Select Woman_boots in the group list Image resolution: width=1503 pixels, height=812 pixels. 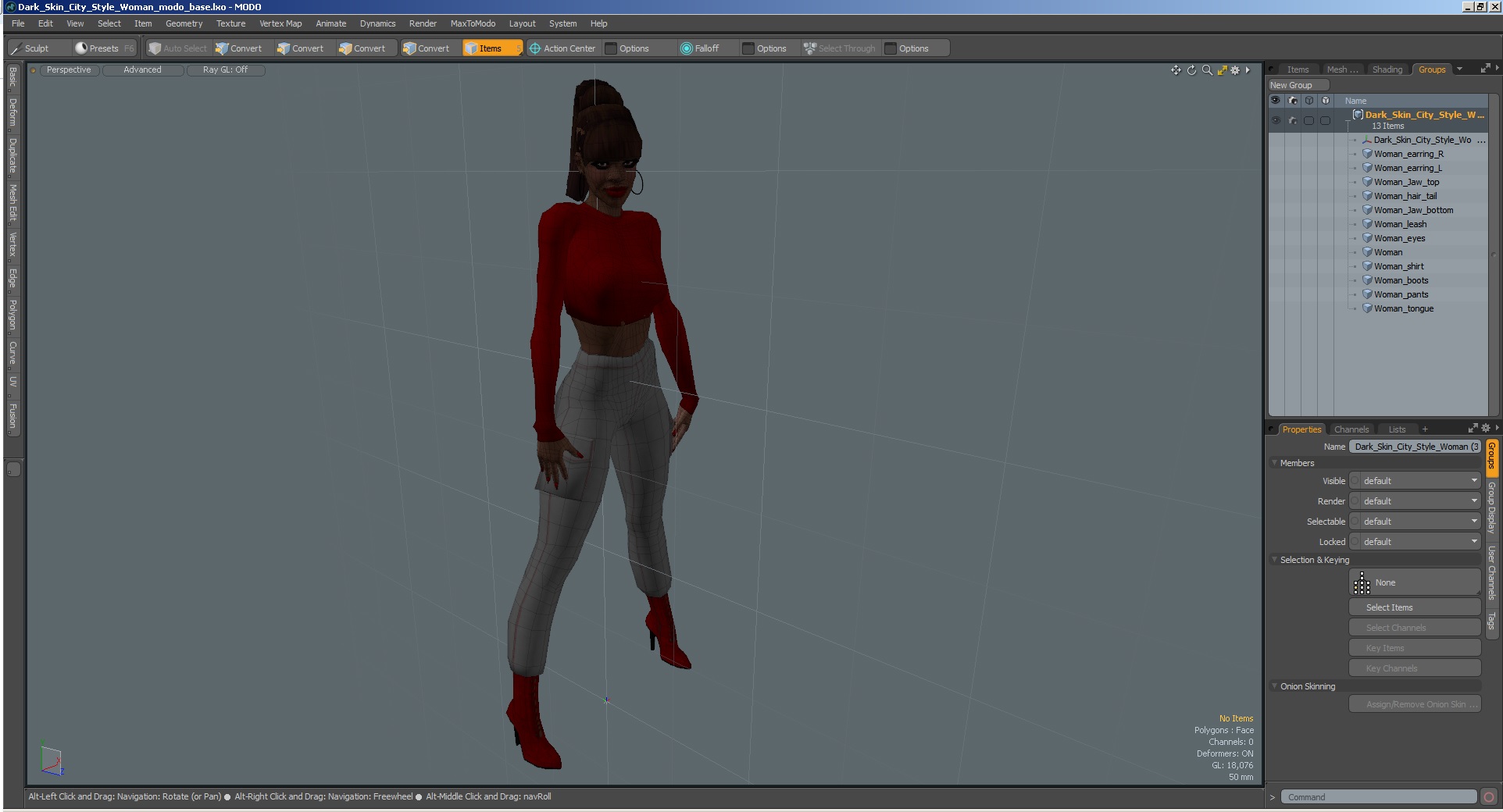[1401, 280]
